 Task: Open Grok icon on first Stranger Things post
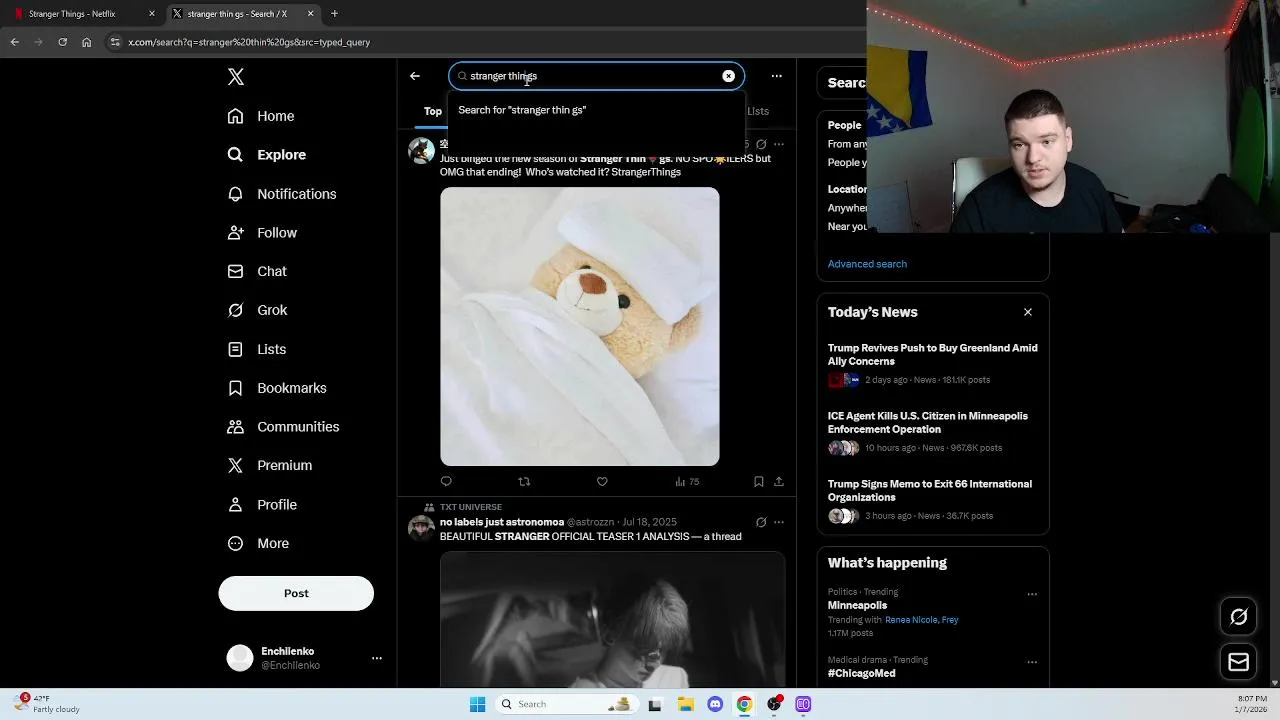click(761, 144)
